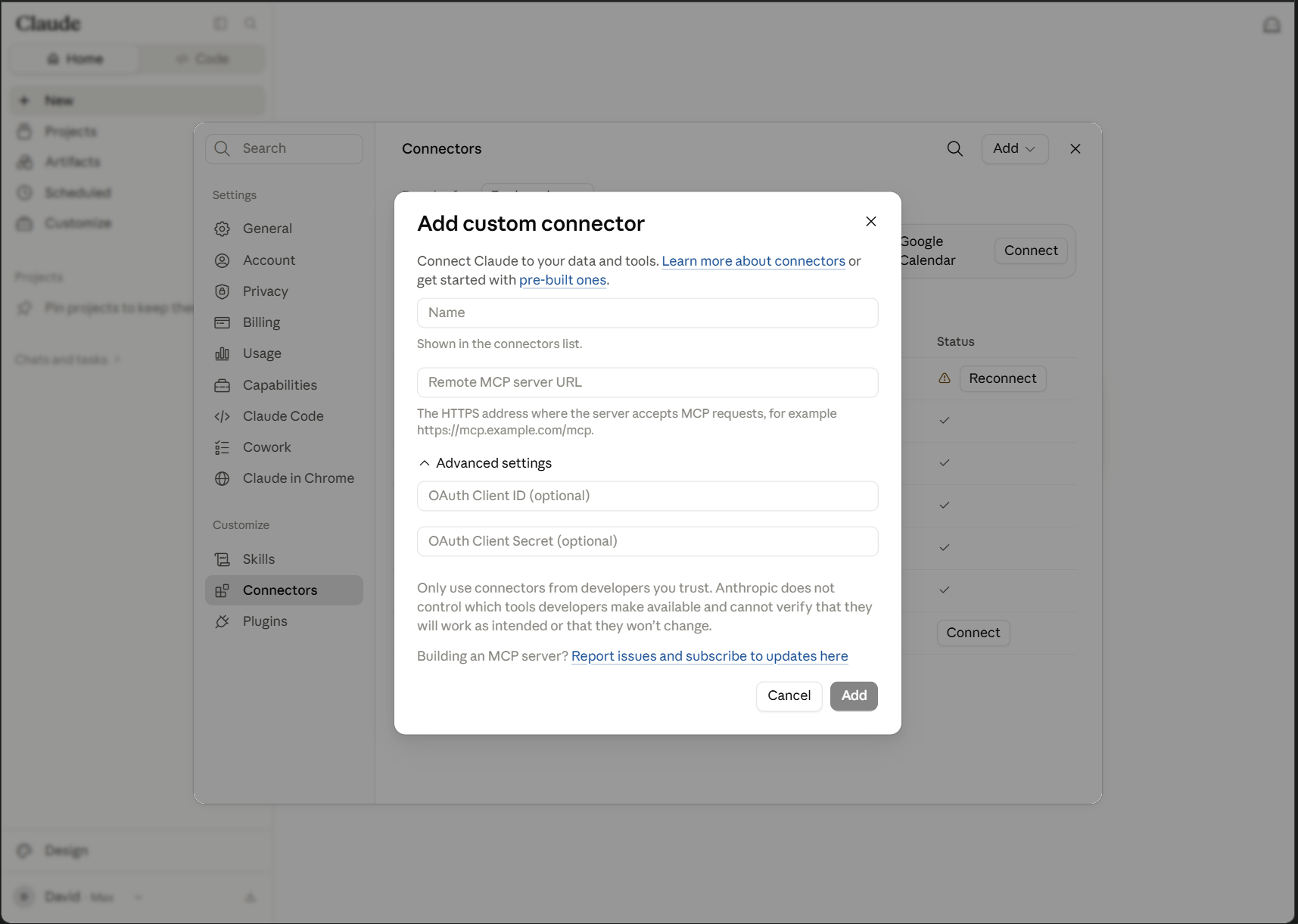This screenshot has width=1298, height=924.
Task: Open Design in the main sidebar
Action: click(66, 851)
